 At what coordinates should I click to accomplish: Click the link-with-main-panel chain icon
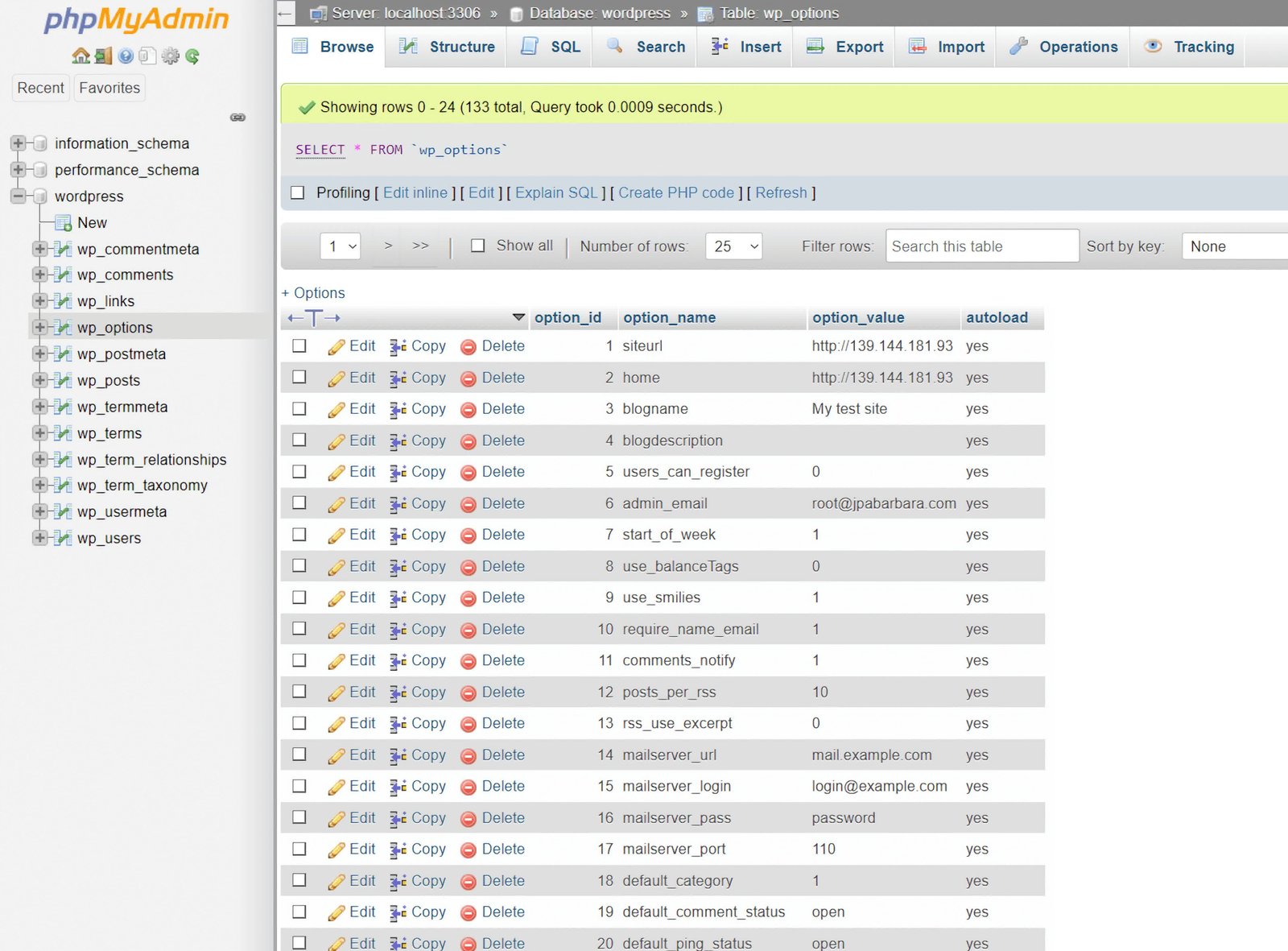coord(237,118)
